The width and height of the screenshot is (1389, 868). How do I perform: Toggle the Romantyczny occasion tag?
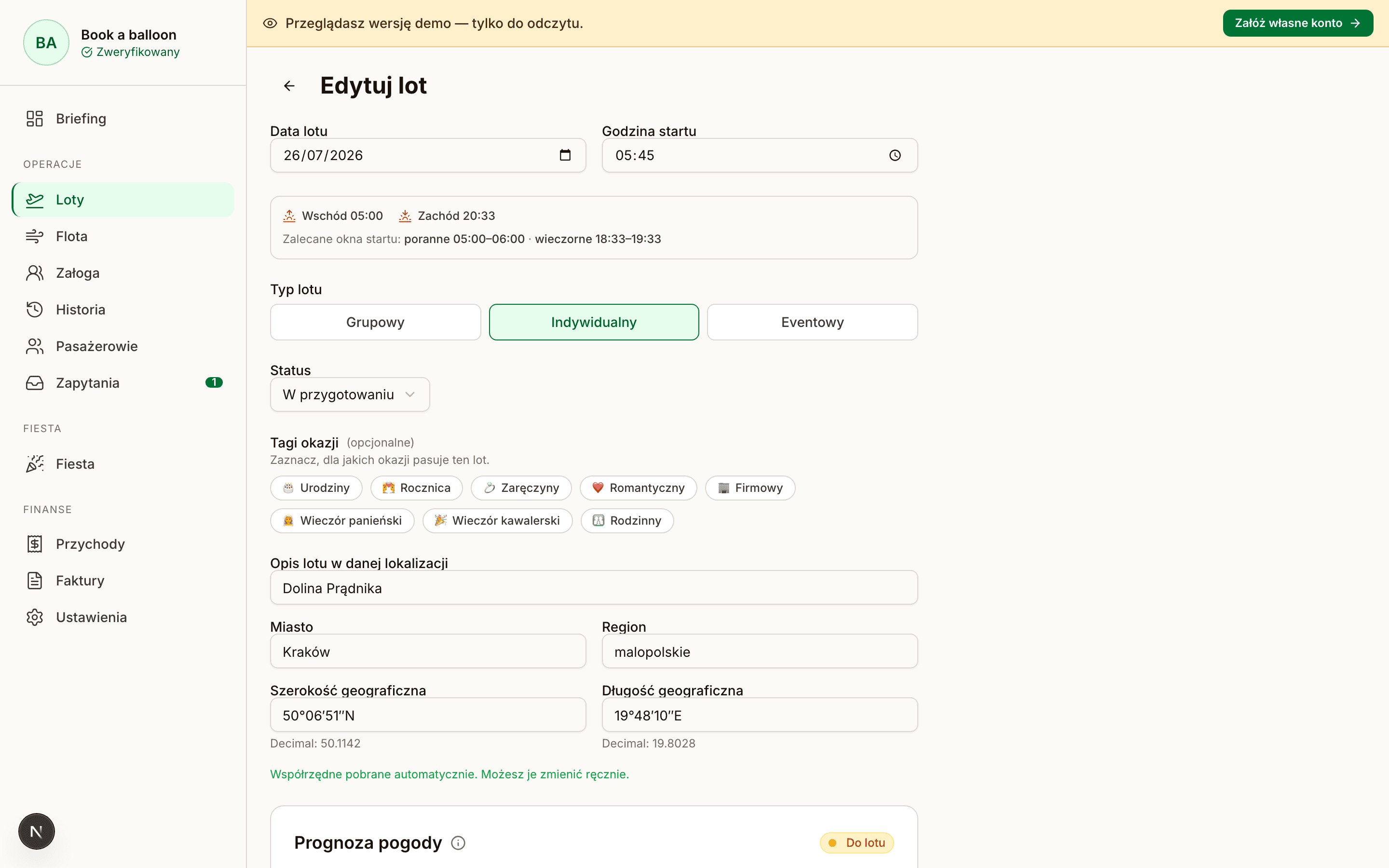(x=638, y=488)
